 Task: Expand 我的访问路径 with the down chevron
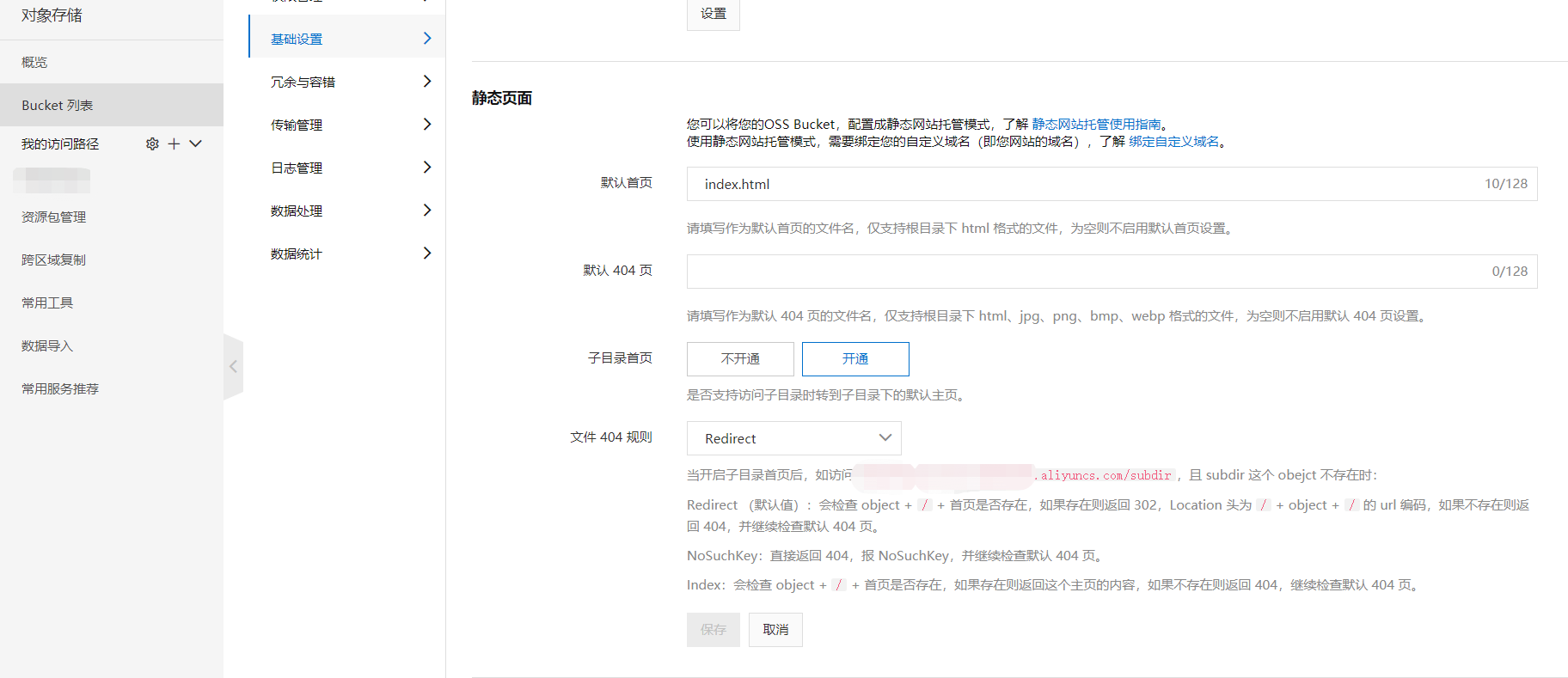click(x=196, y=144)
